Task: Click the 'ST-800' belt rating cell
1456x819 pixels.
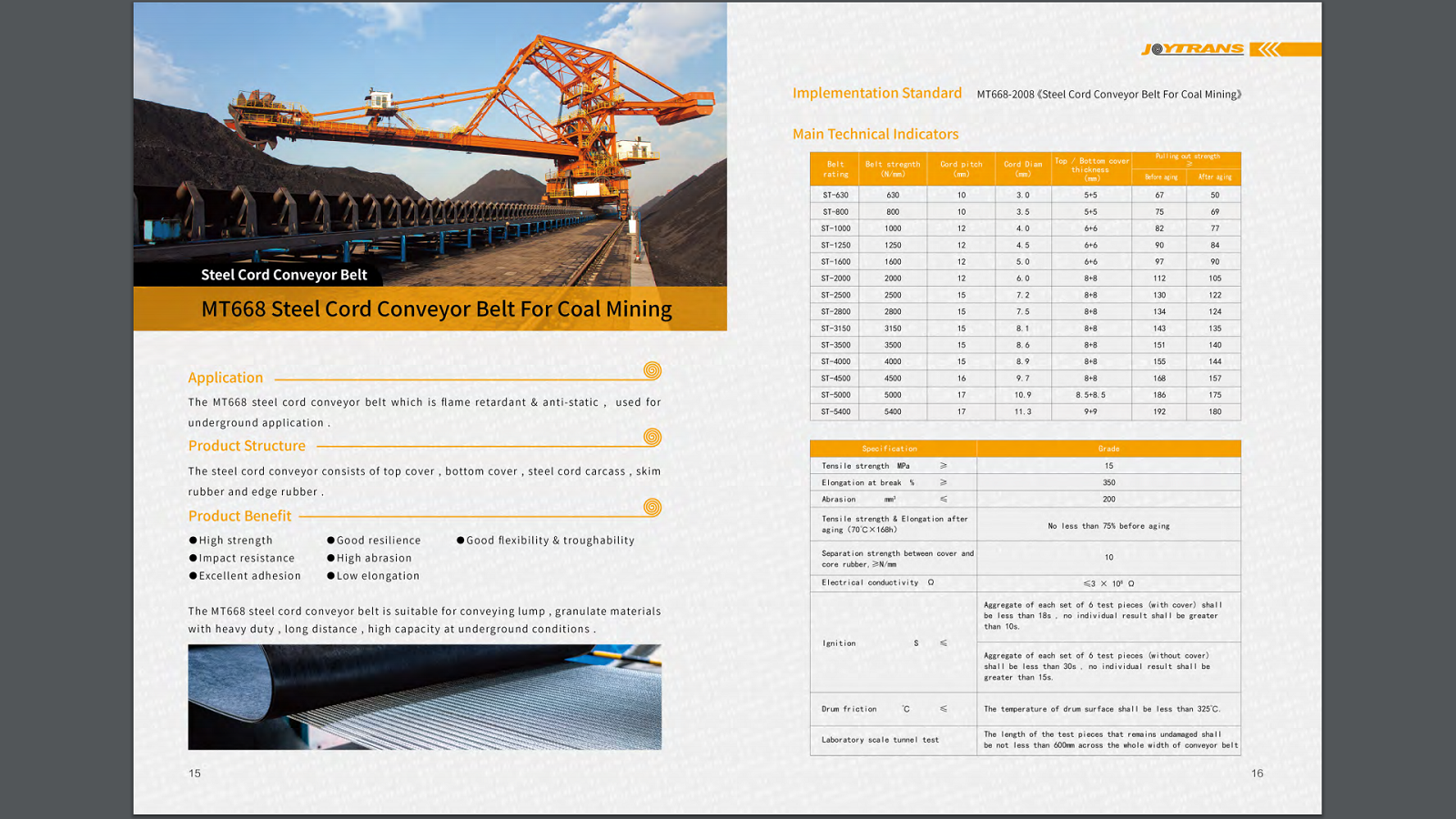Action: pos(835,212)
